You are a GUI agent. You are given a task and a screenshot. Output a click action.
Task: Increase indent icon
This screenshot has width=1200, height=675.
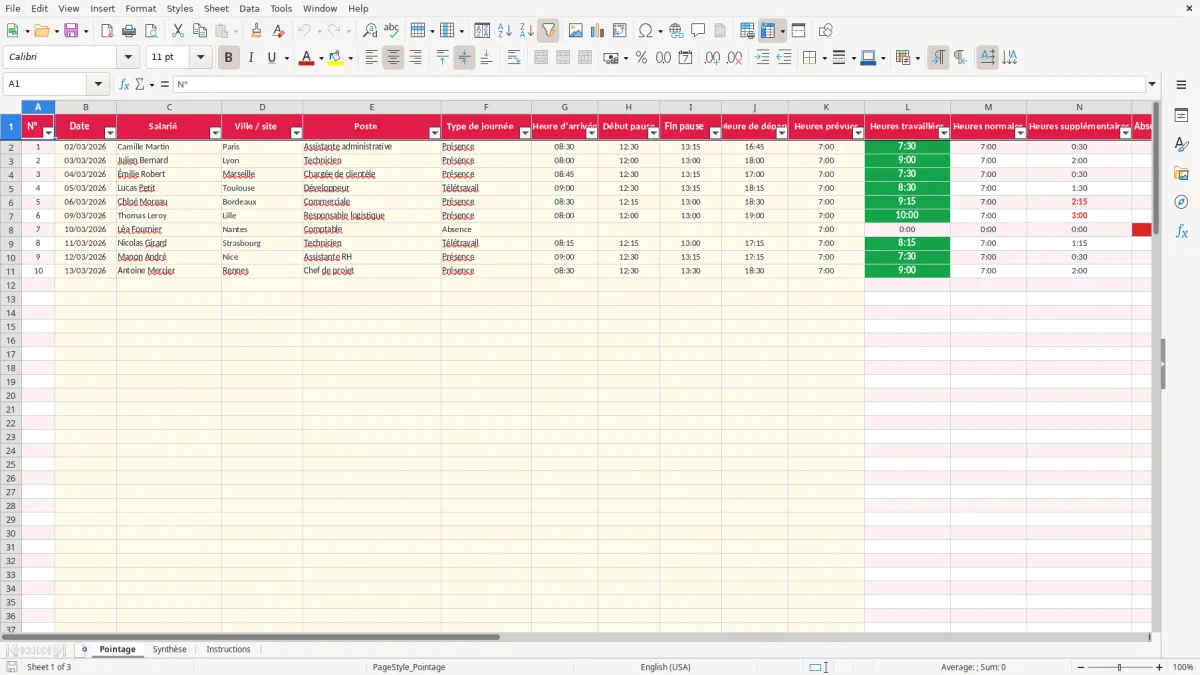click(762, 58)
